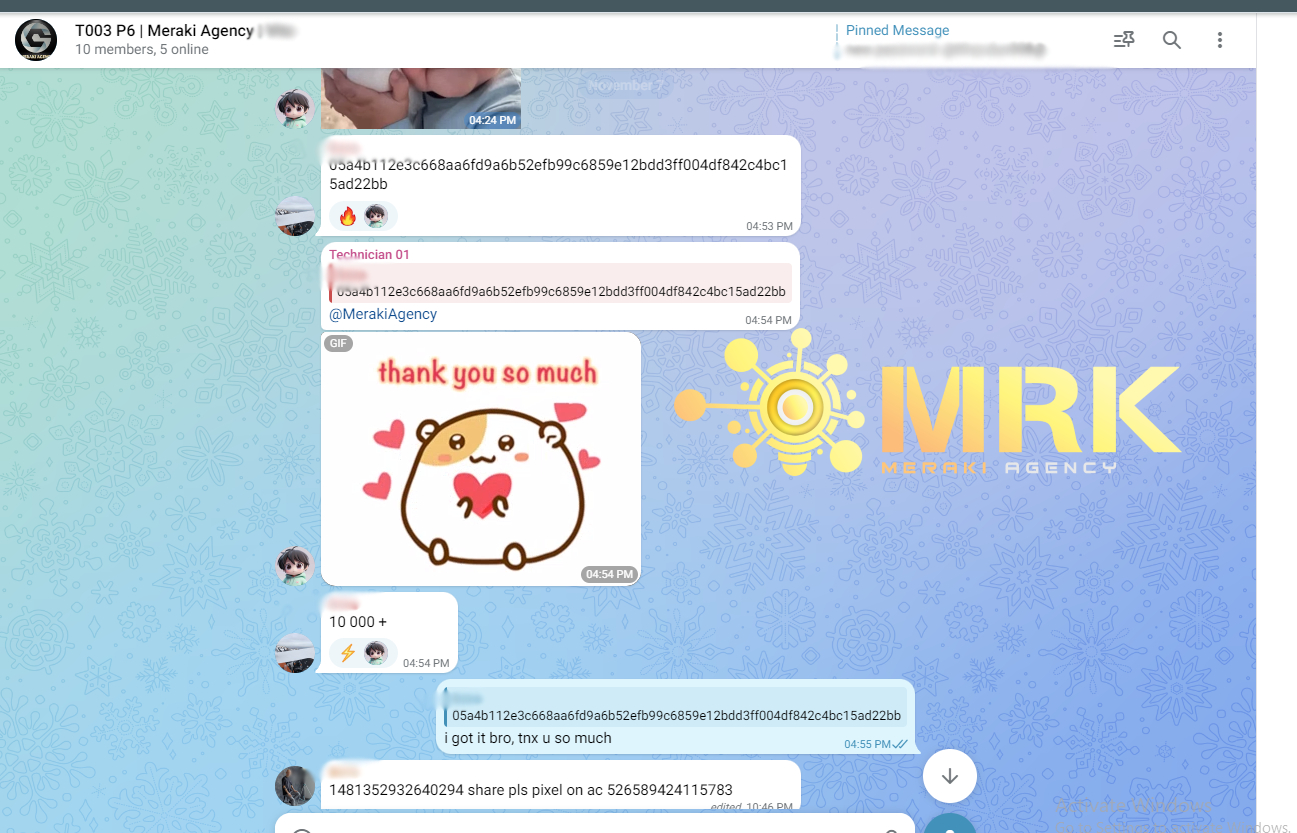Click sender avatar beside the 04:53 PM message
This screenshot has width=1297, height=833.
coord(295,216)
